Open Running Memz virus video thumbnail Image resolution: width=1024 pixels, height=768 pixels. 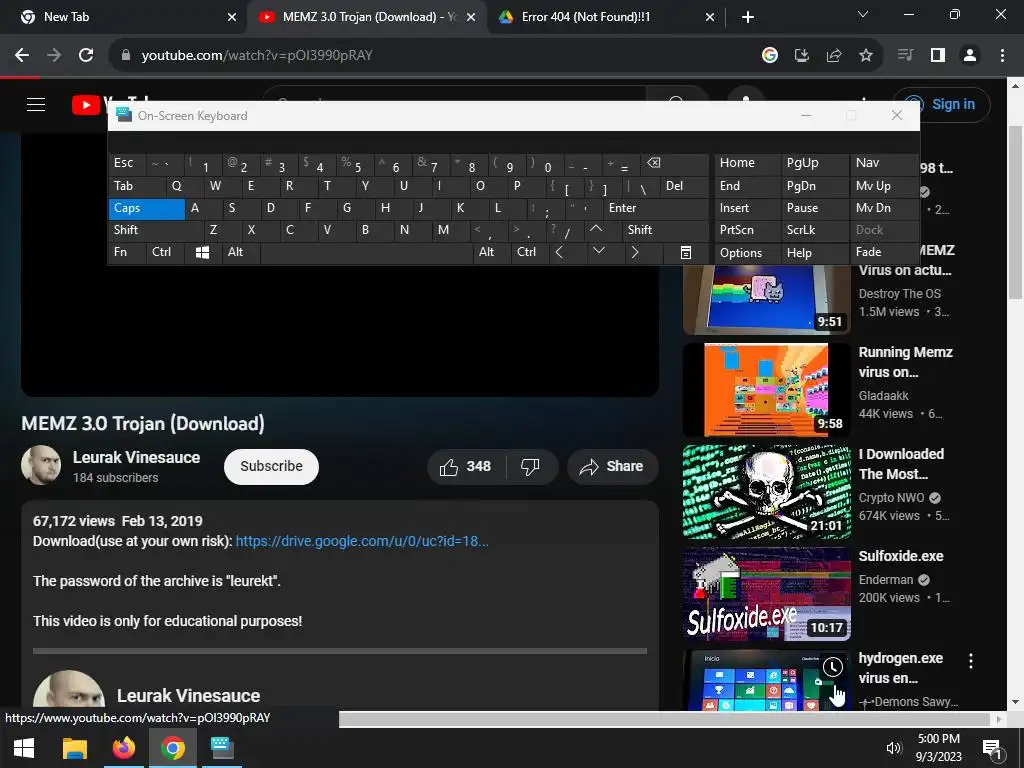(767, 391)
